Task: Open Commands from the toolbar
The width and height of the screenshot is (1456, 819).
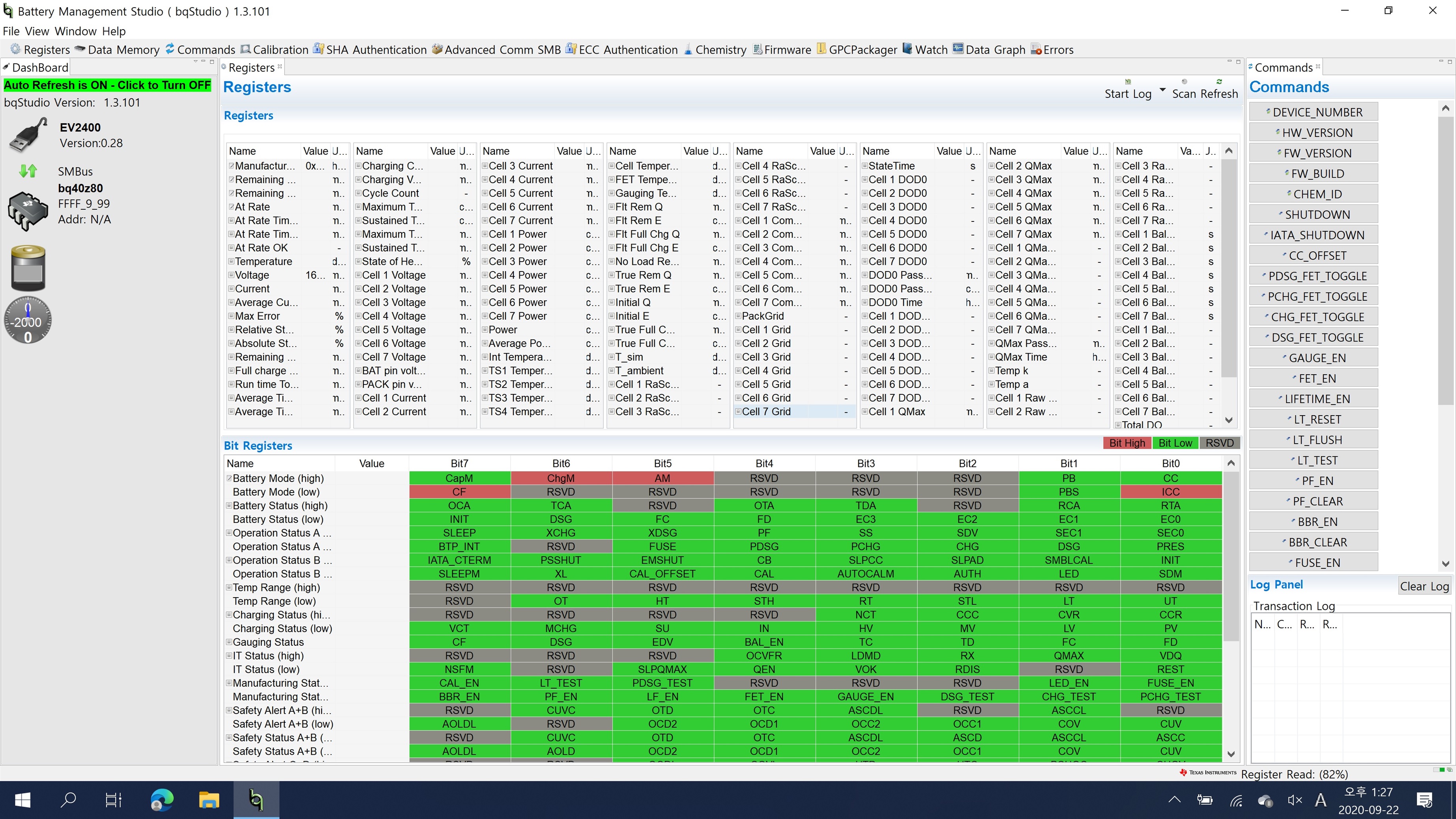Action: pos(200,49)
